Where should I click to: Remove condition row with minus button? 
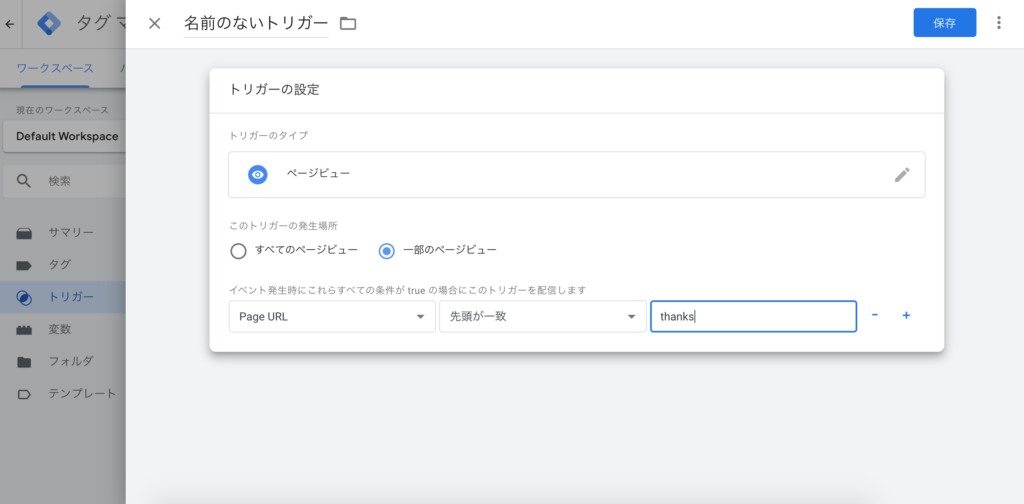(875, 316)
